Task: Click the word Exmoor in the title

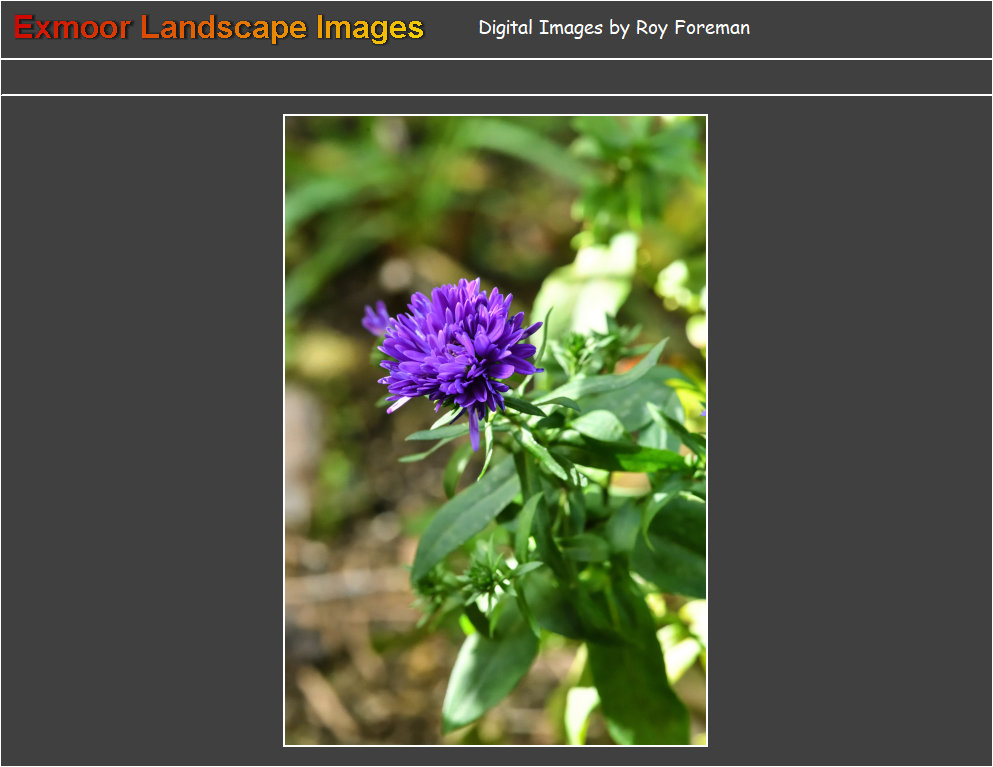Action: (70, 28)
